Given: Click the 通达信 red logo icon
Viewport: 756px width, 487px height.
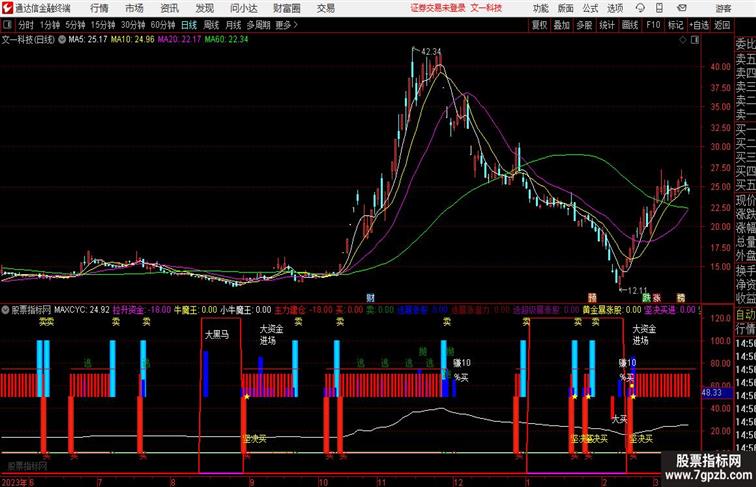Looking at the screenshot, I should 6,8.
